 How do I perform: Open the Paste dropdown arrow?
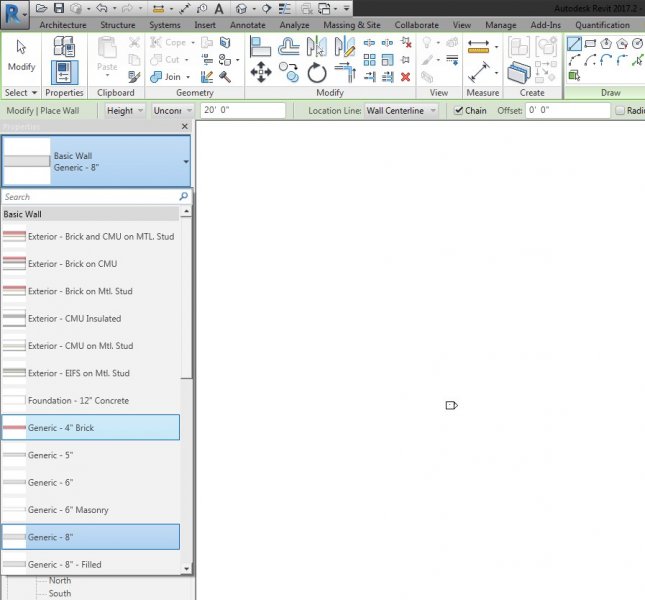[x=107, y=76]
